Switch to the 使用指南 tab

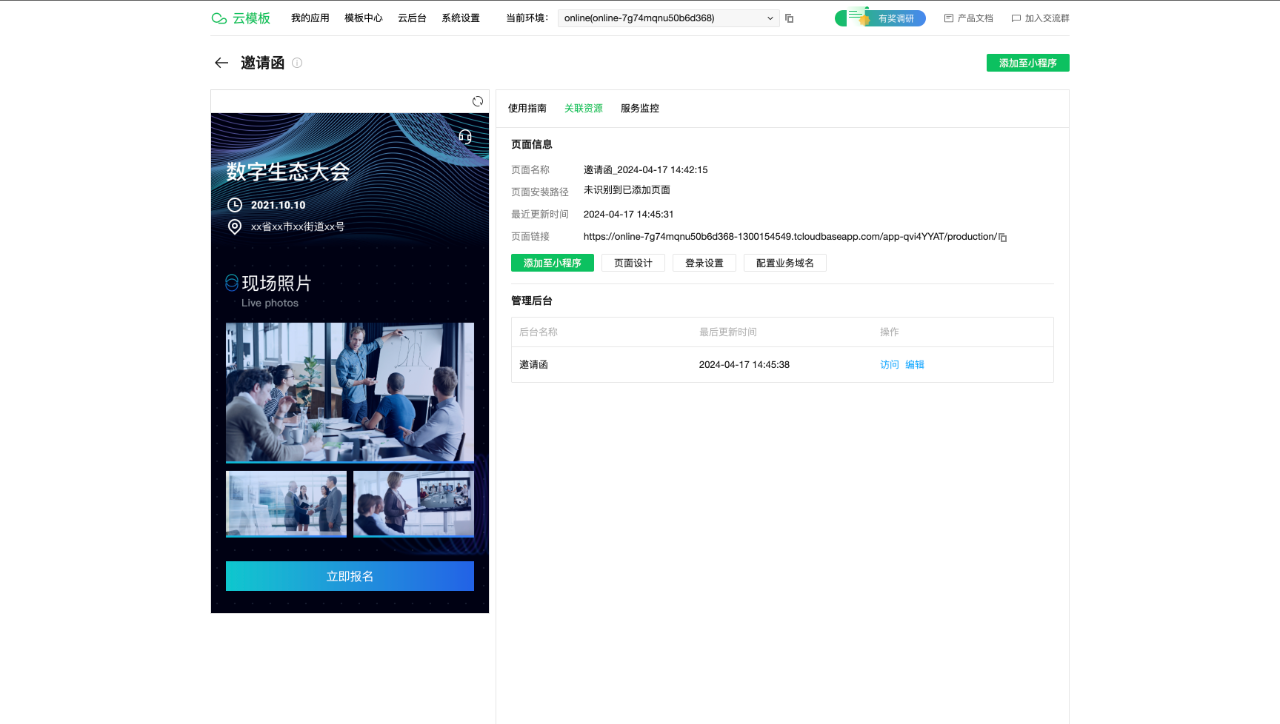coord(527,108)
